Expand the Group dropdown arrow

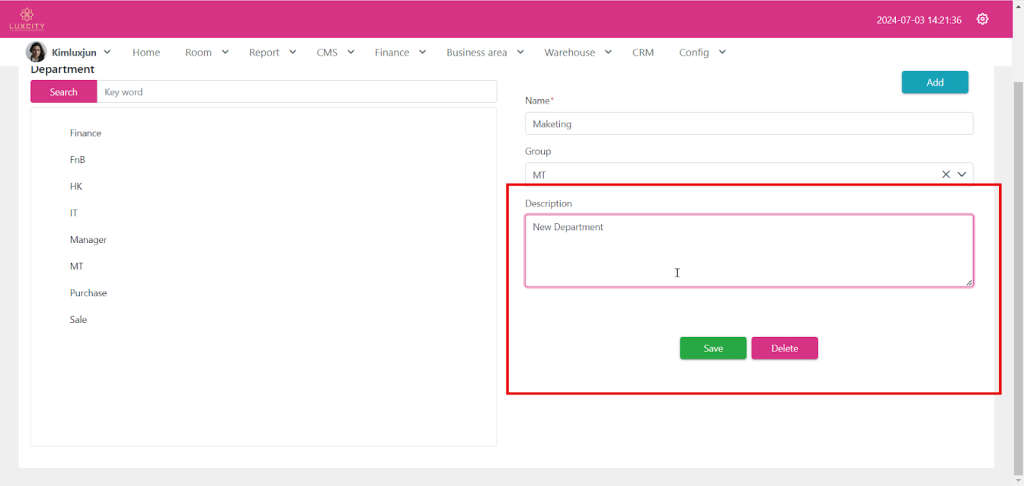point(963,174)
